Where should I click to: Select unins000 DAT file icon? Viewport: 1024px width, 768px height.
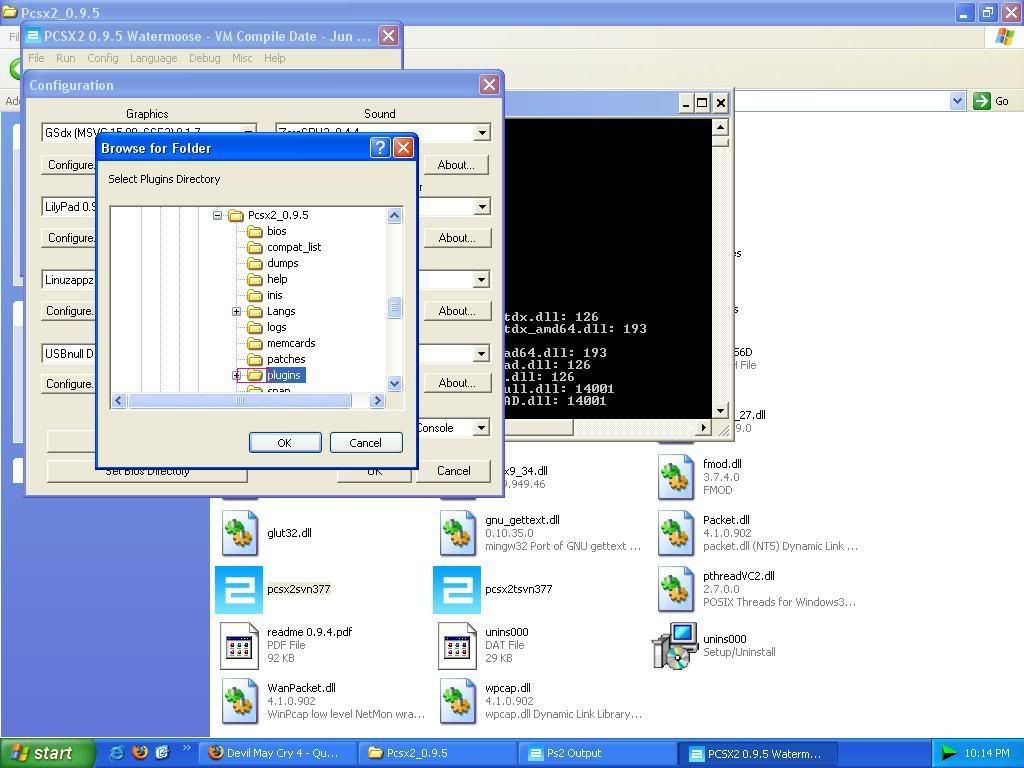457,646
